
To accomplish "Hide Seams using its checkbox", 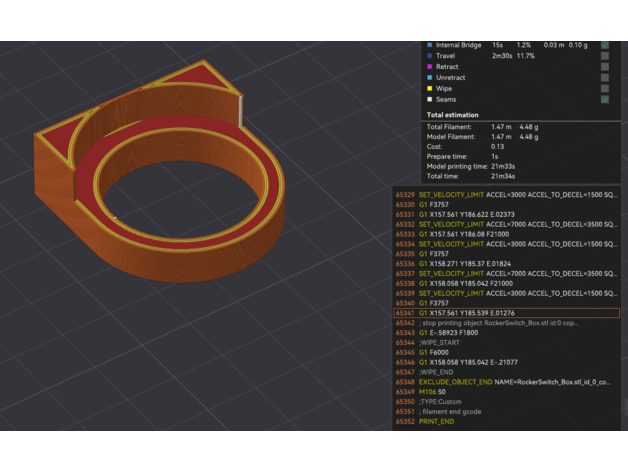I will coord(605,99).
